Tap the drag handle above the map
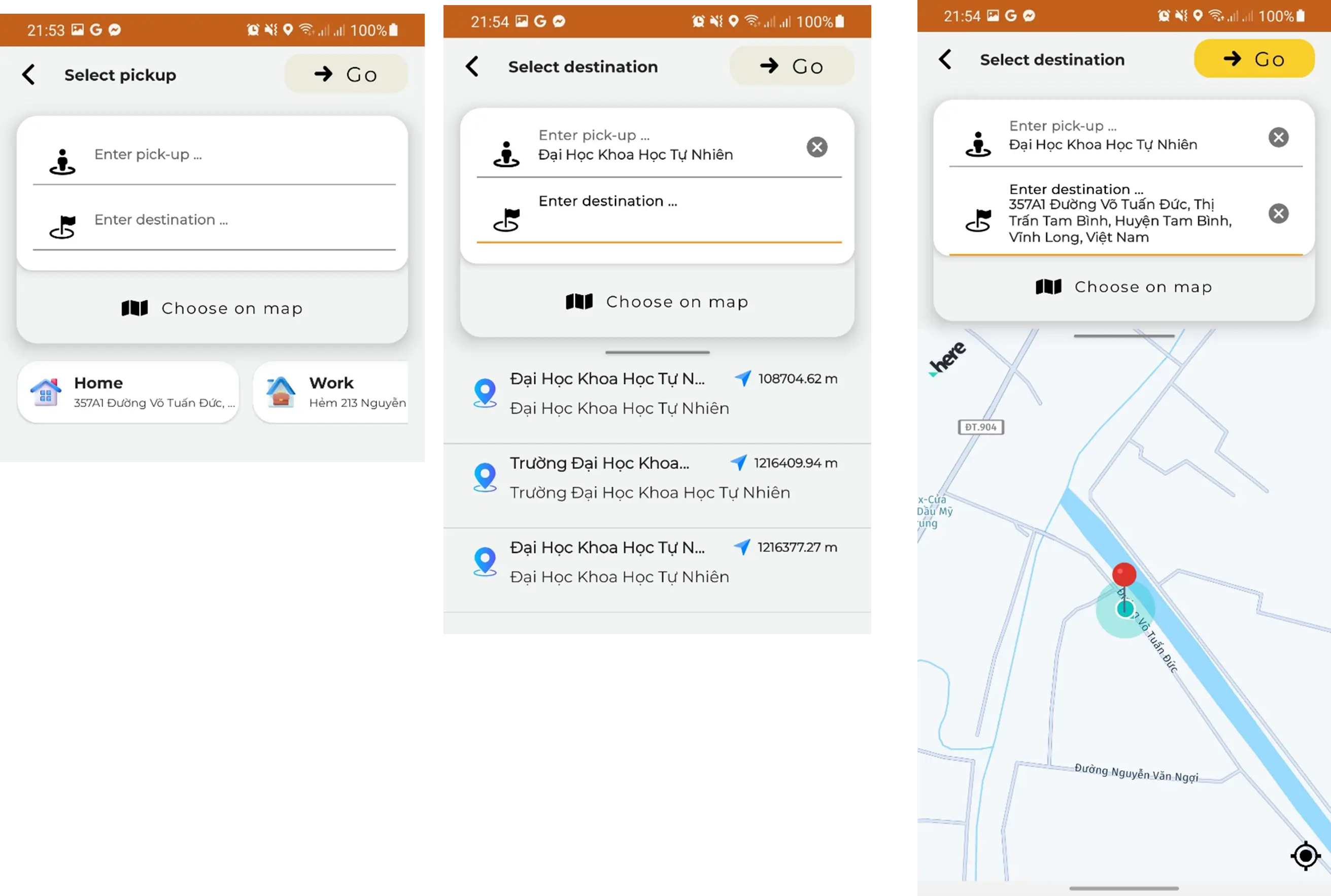 1123,336
